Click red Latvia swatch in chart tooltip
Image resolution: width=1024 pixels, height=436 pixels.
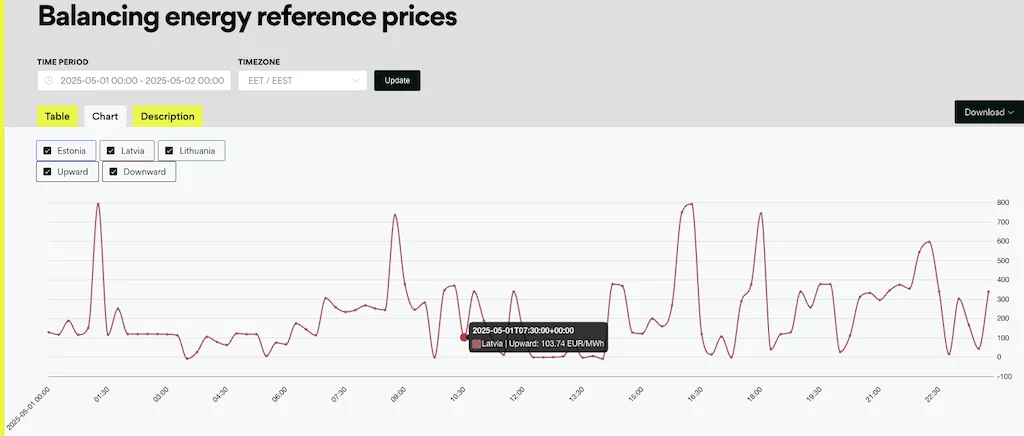tap(477, 344)
